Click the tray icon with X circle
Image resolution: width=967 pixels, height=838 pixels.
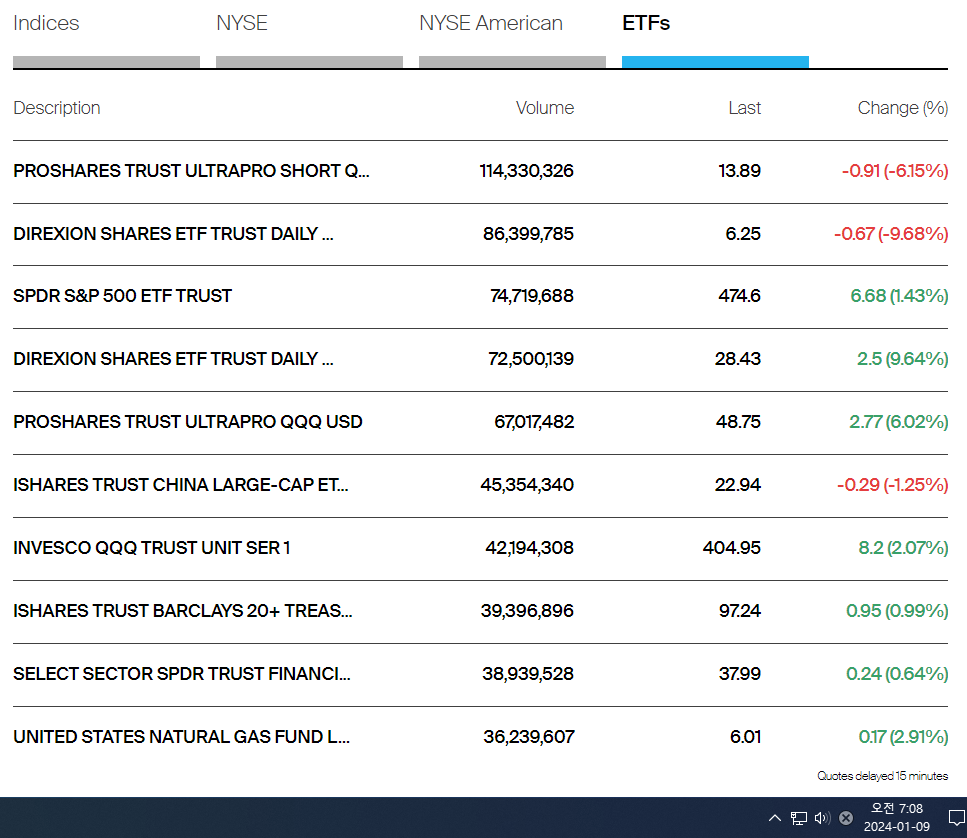(846, 818)
